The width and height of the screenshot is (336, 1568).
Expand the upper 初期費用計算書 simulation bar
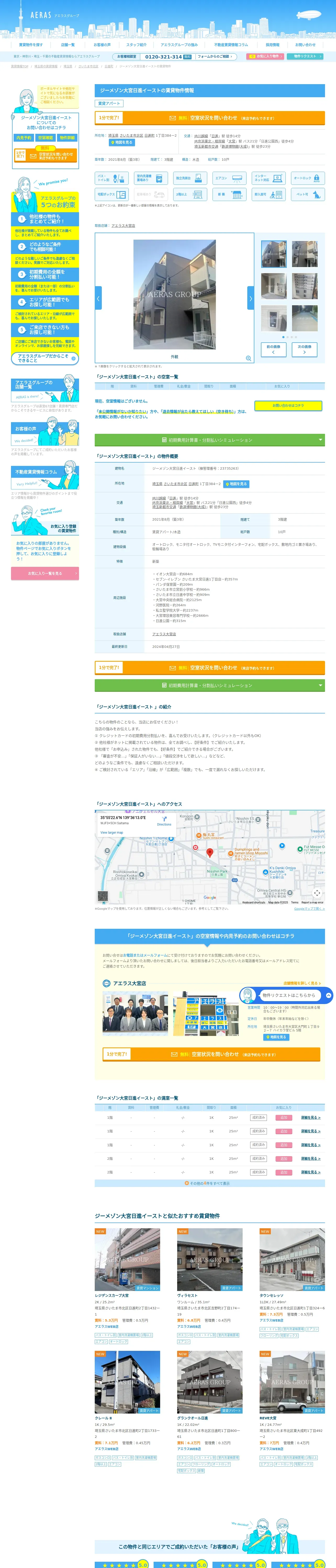[x=210, y=440]
